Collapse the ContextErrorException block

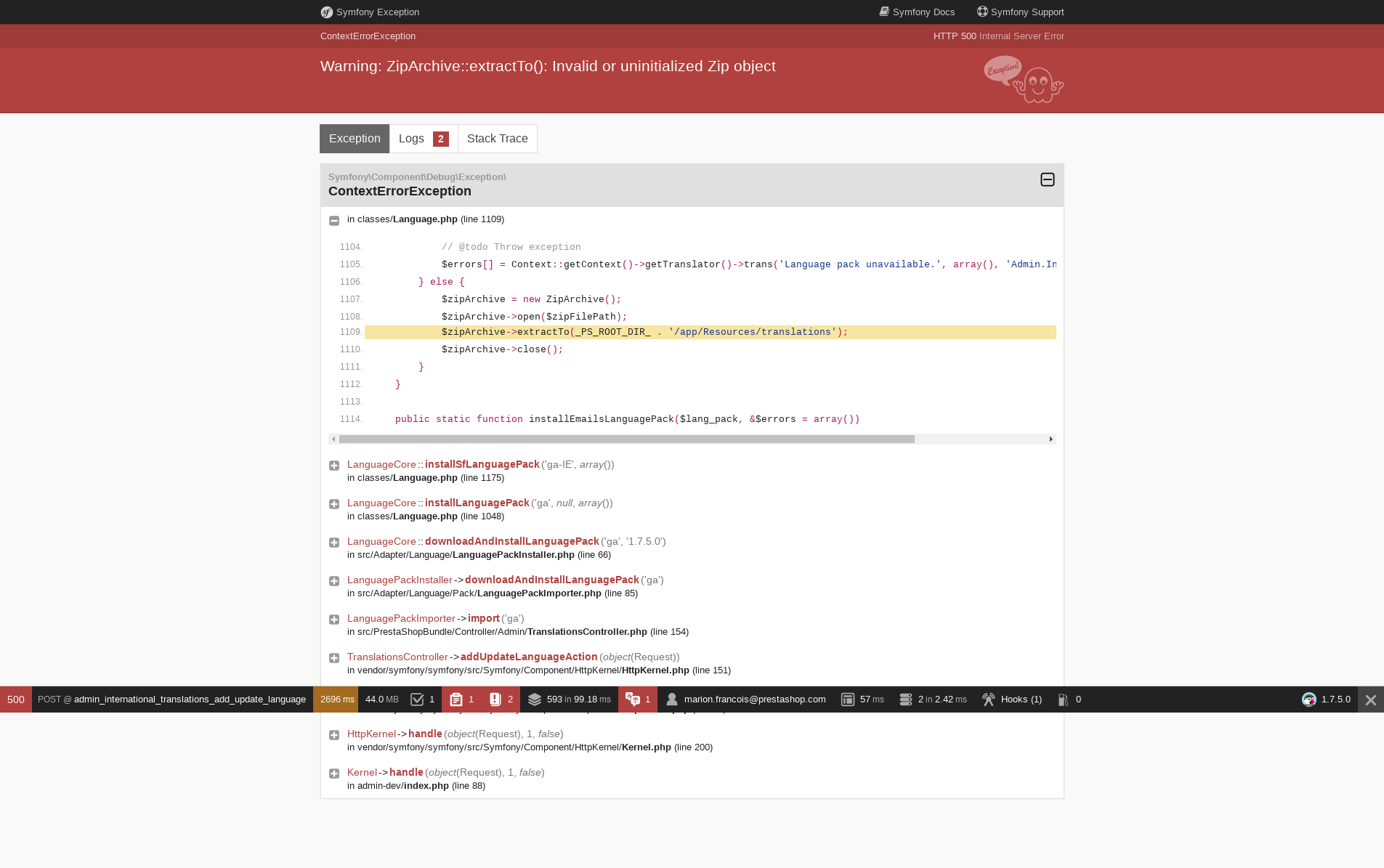tap(1047, 179)
